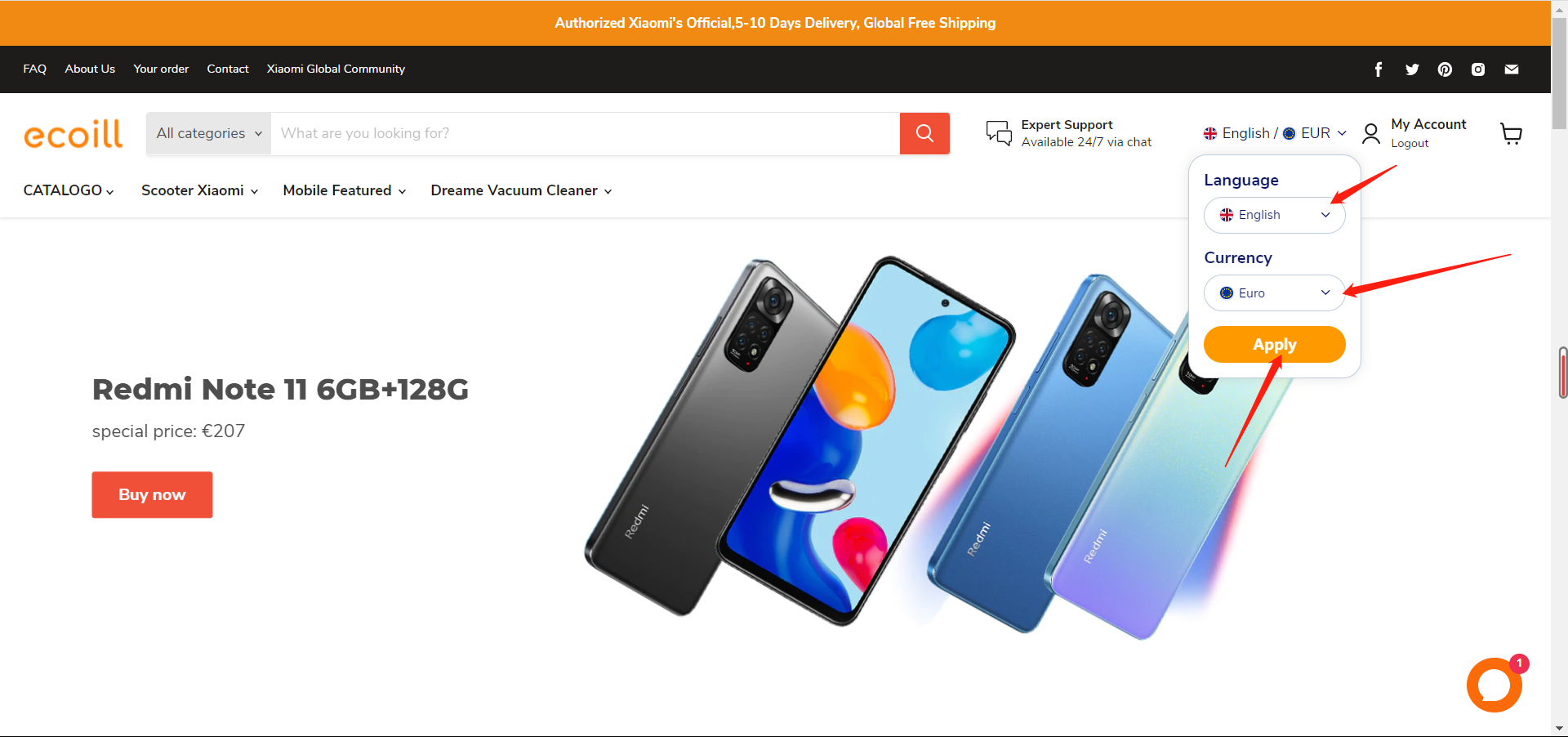This screenshot has width=1568, height=737.
Task: Open the Pinterest social icon
Action: click(1445, 69)
